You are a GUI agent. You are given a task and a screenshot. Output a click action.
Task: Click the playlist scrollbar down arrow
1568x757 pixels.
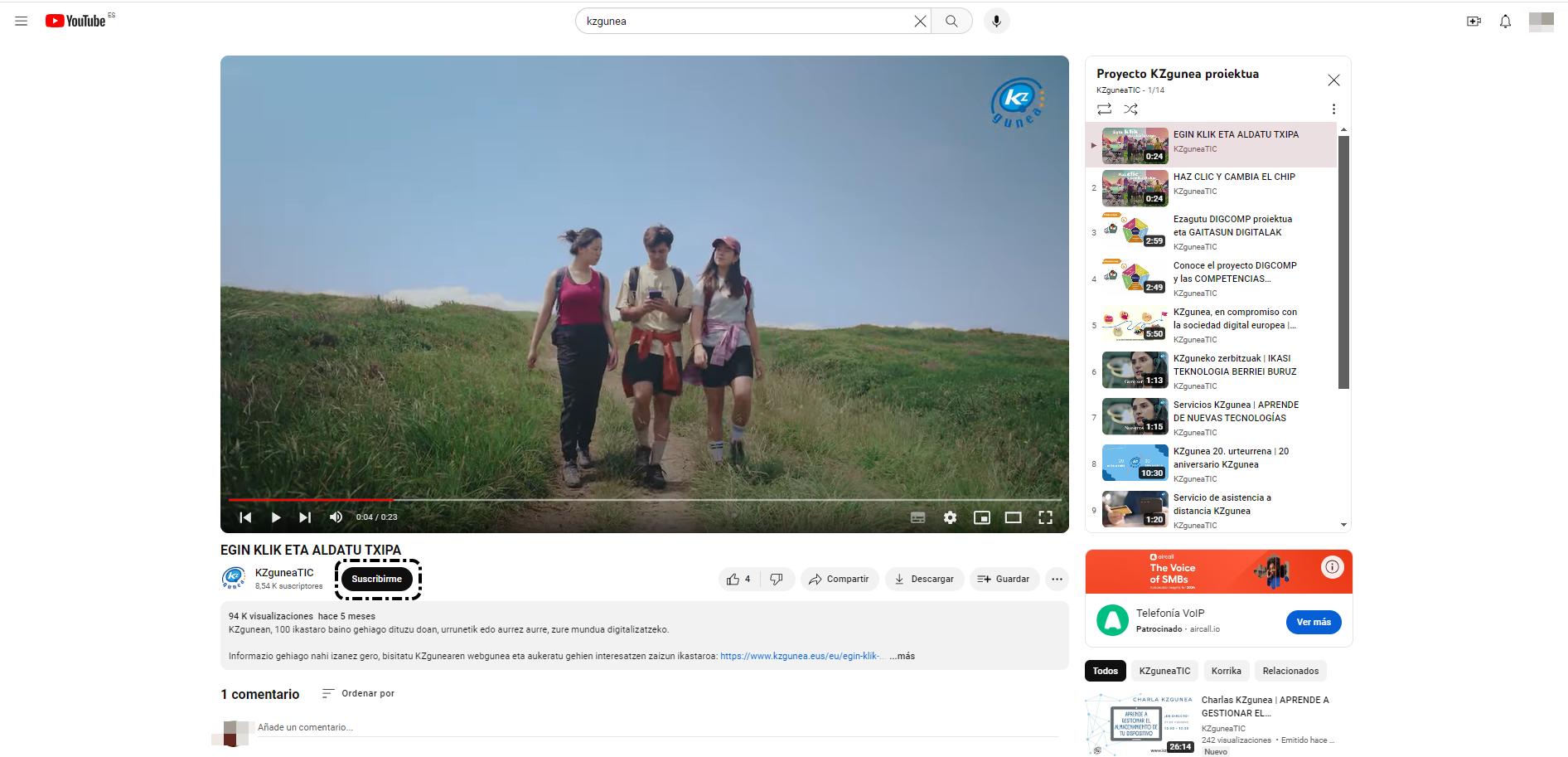click(1343, 525)
